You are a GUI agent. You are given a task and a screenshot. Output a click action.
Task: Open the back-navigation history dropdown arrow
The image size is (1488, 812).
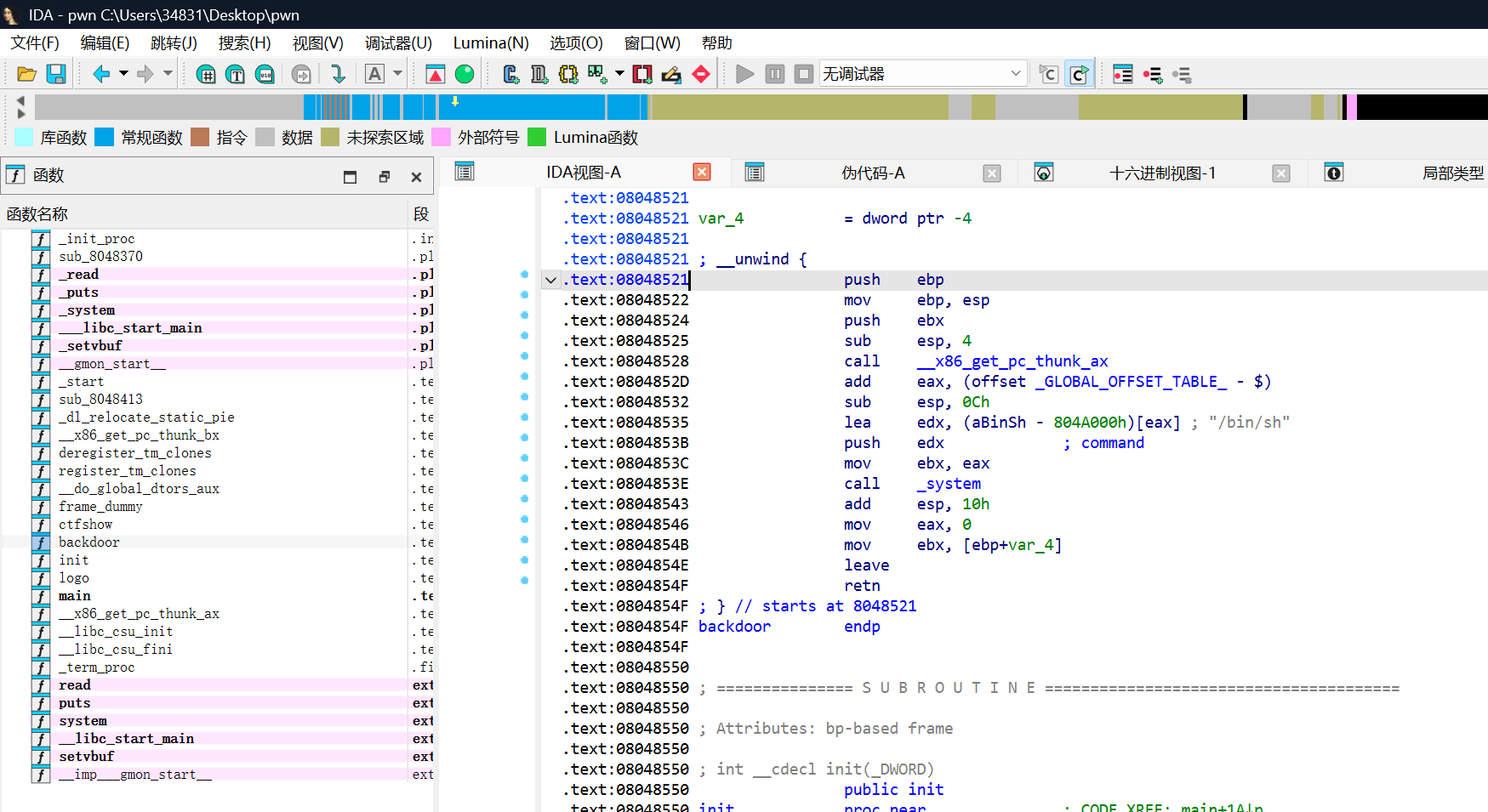(x=123, y=74)
